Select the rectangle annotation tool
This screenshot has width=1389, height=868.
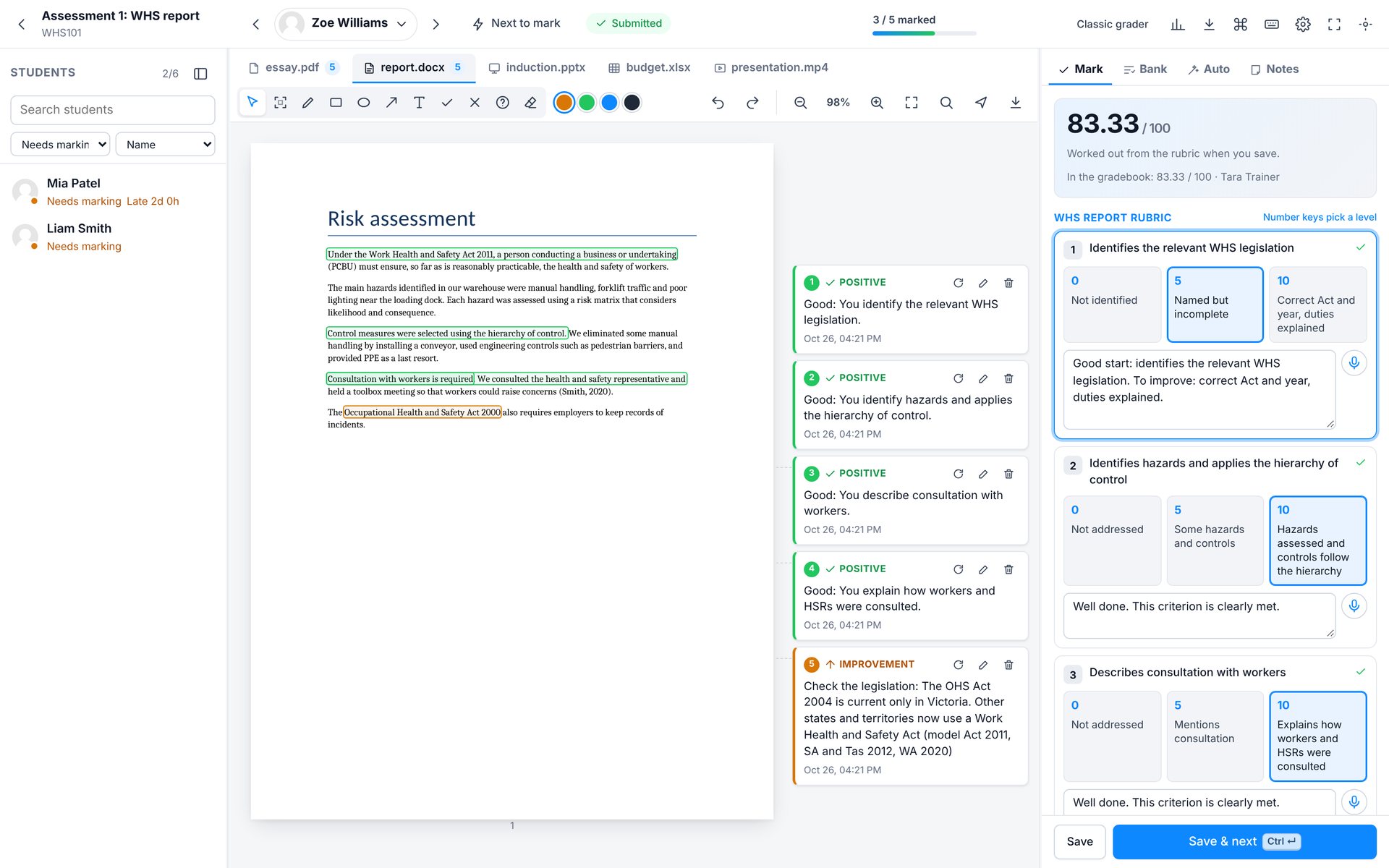coord(336,103)
